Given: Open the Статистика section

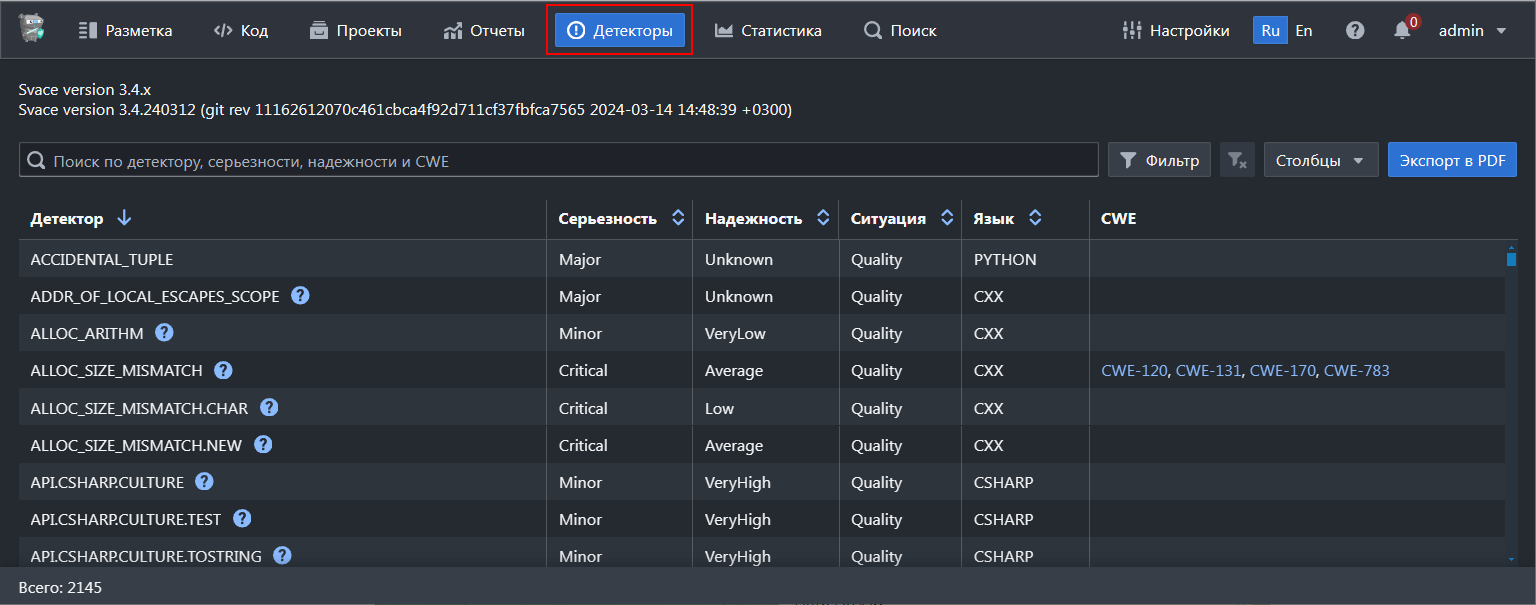Looking at the screenshot, I should click(x=768, y=31).
